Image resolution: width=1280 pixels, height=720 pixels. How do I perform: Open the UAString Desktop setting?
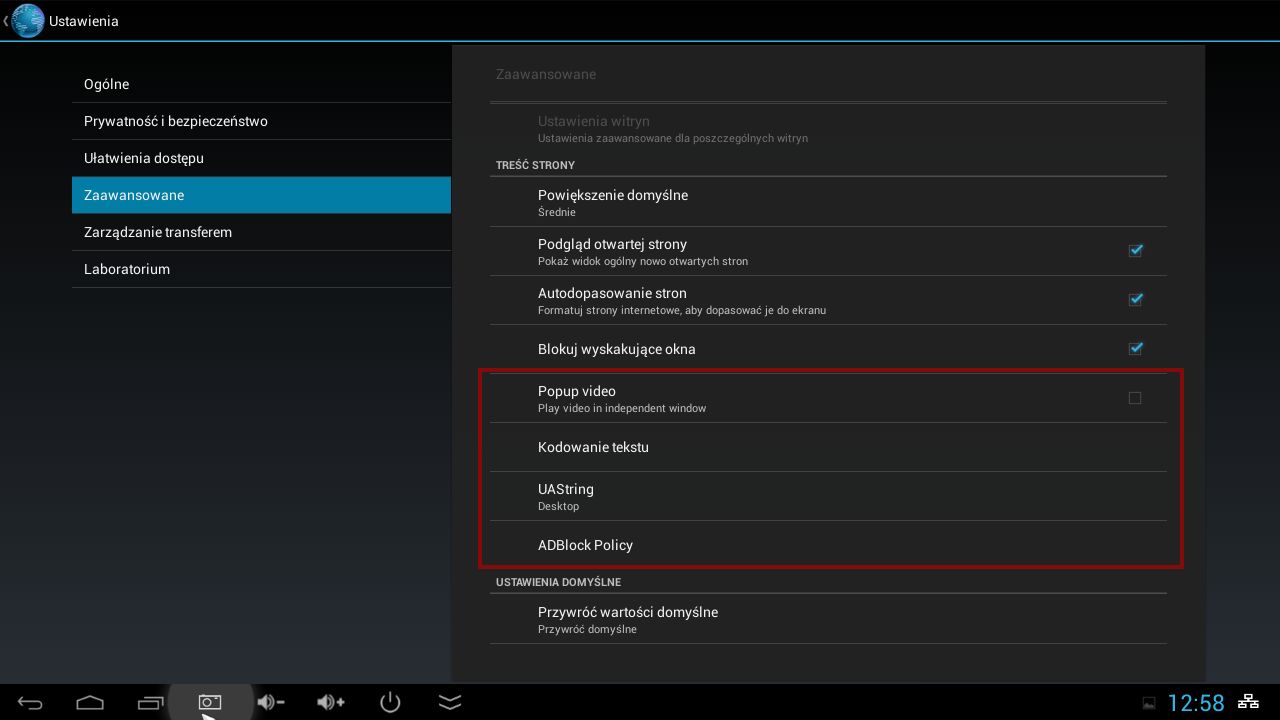828,496
